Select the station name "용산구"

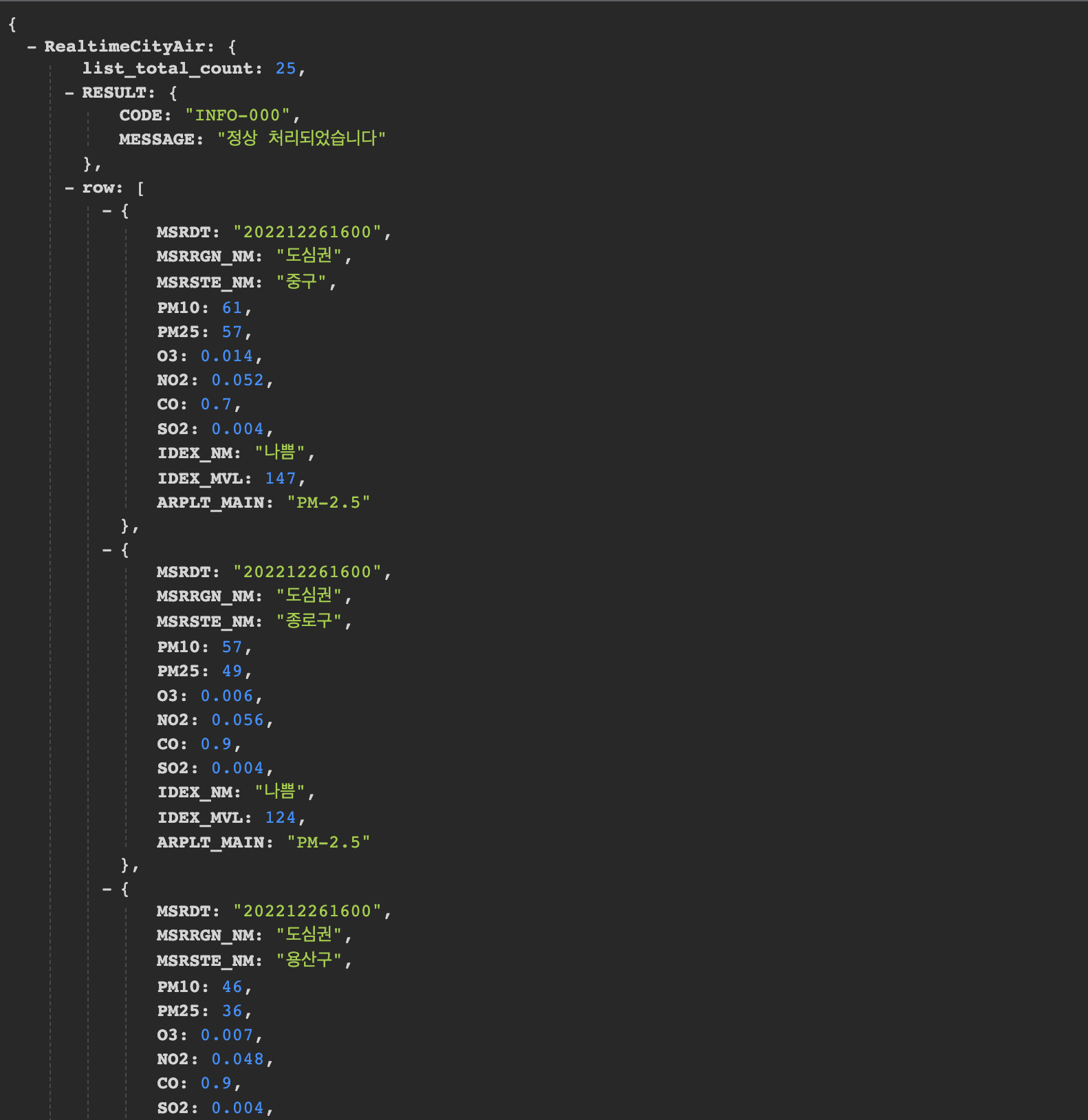(x=309, y=960)
